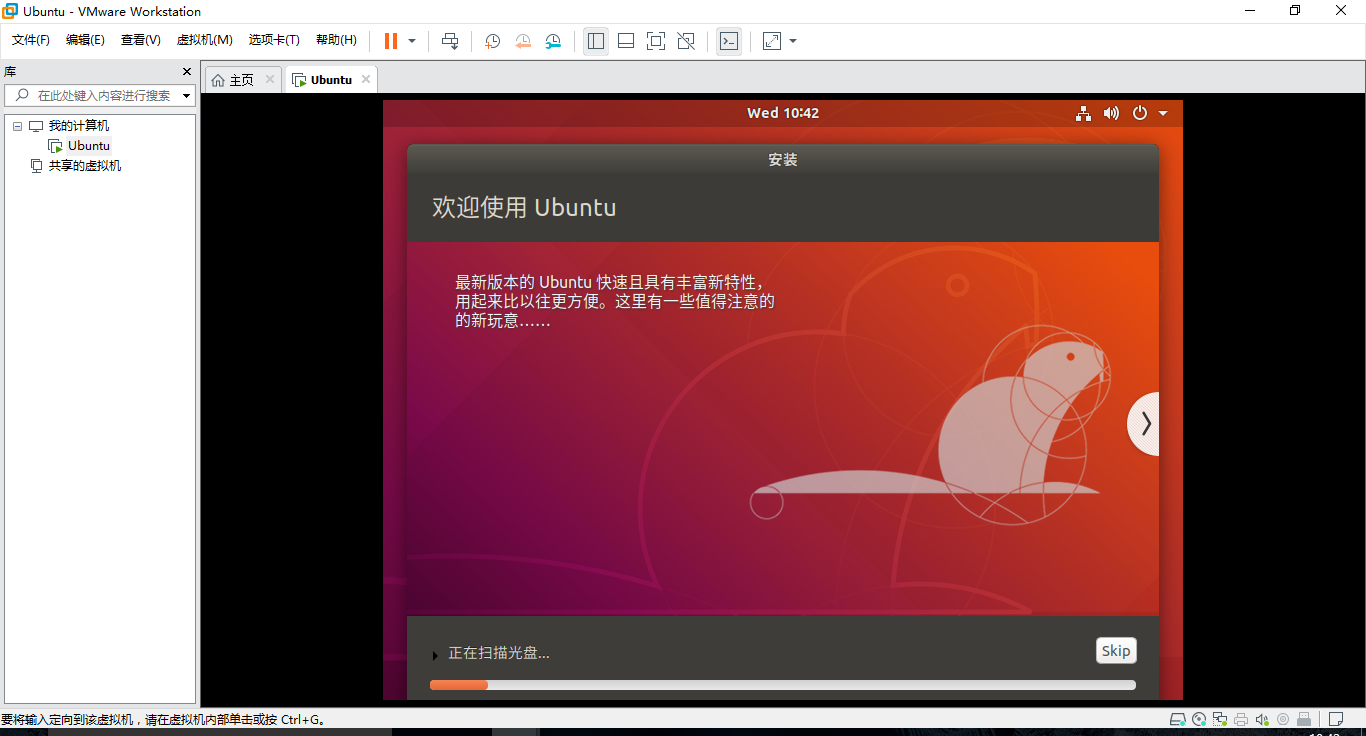Send Ctrl+Alt+Del to the virtual machine
Screen dimensions: 1366x736
[450, 41]
